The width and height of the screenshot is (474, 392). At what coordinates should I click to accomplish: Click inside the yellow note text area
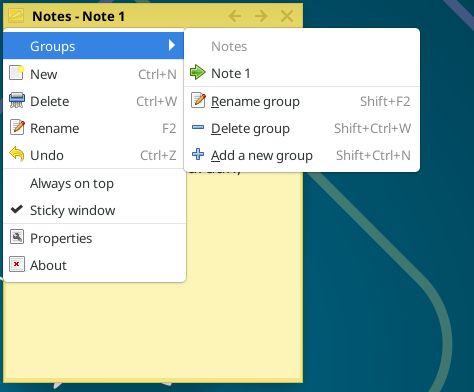tap(153, 330)
